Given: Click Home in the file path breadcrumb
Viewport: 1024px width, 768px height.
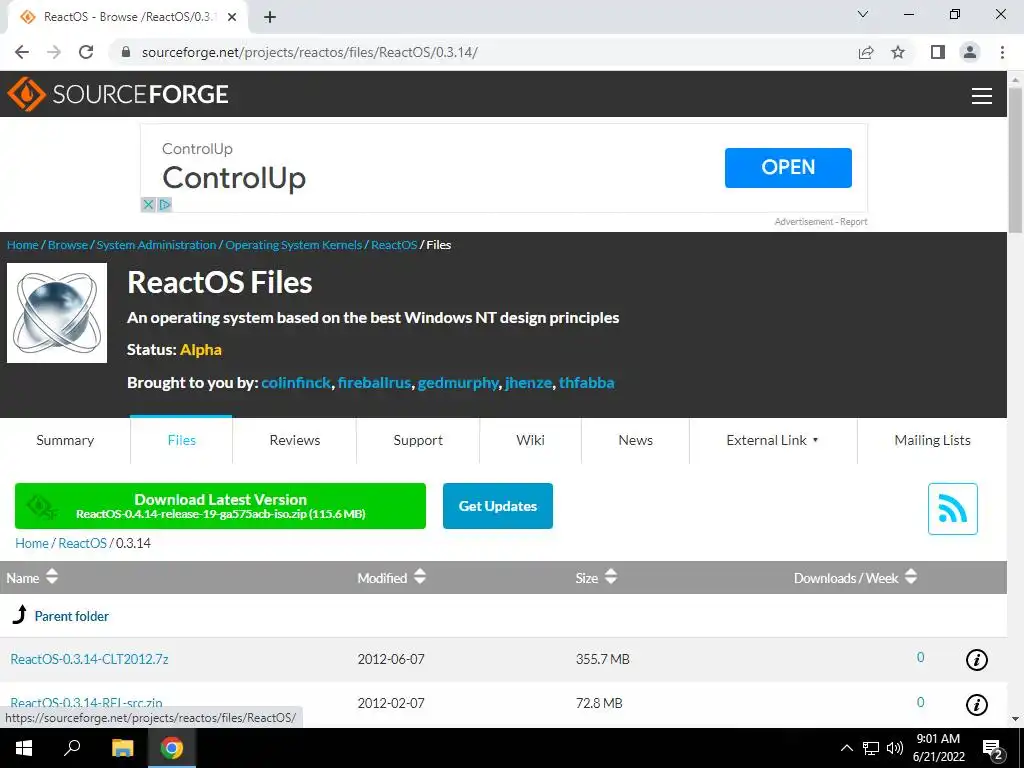Looking at the screenshot, I should tap(32, 543).
